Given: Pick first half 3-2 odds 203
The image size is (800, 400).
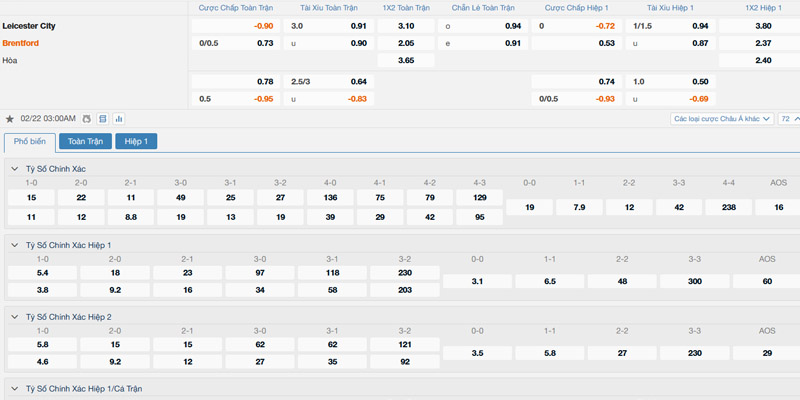Looking at the screenshot, I should pos(405,290).
